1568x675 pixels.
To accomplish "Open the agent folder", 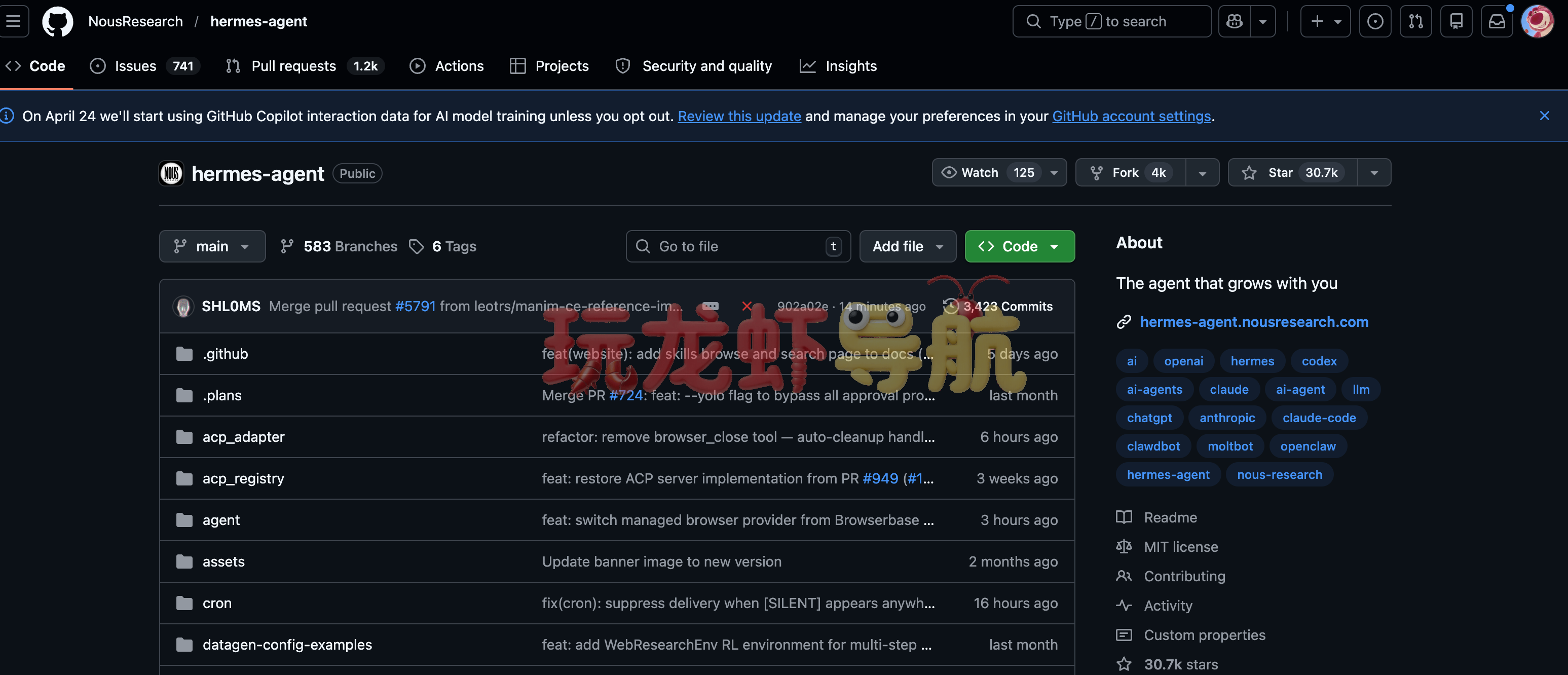I will pos(221,520).
